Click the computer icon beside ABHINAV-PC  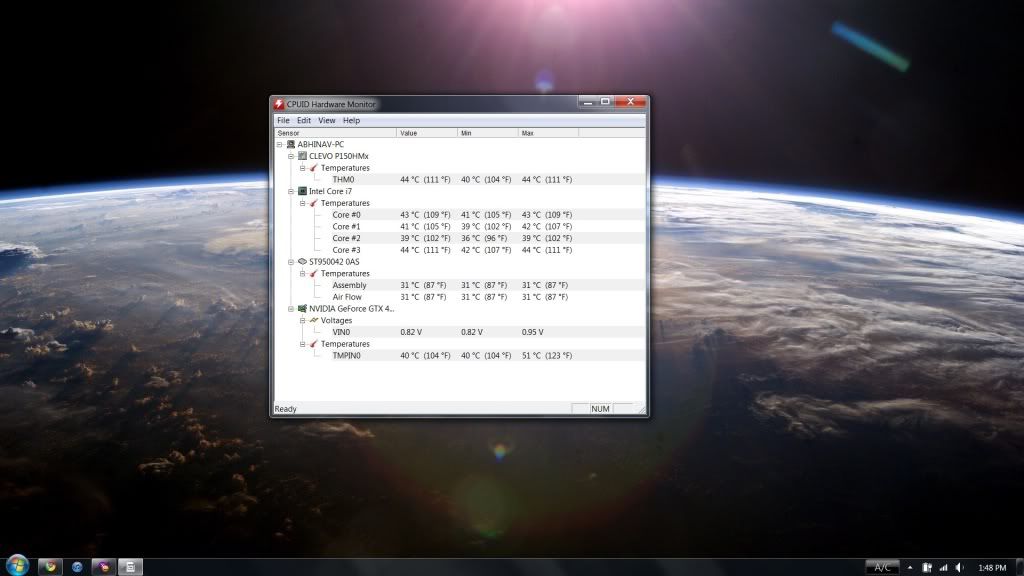tap(291, 144)
